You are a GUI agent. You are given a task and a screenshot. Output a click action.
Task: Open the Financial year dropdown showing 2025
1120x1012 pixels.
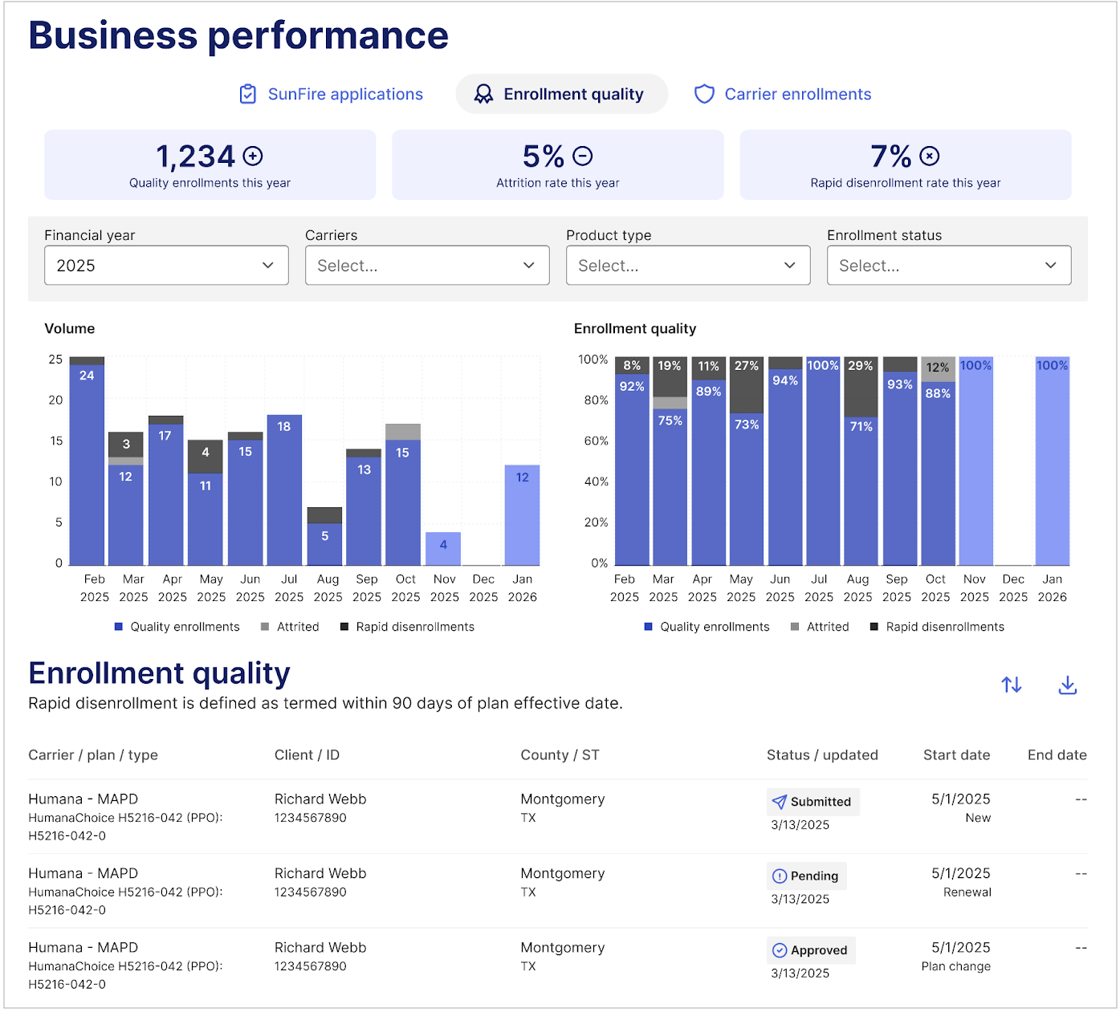[x=166, y=265]
